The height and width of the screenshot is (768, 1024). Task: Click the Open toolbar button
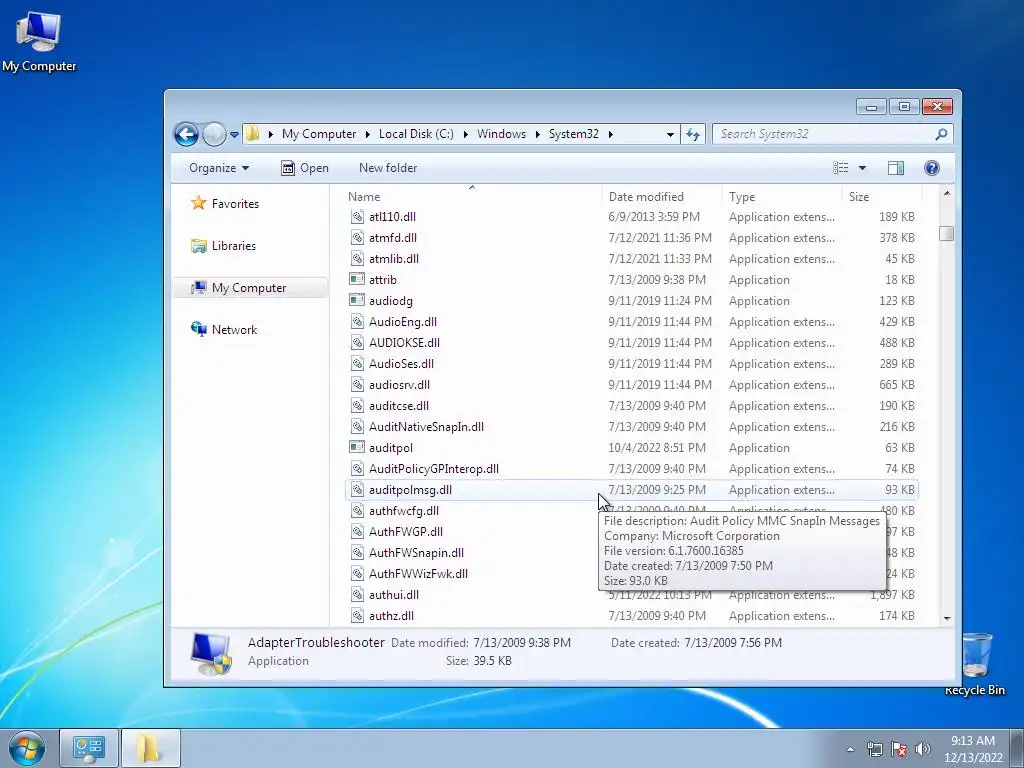[304, 168]
